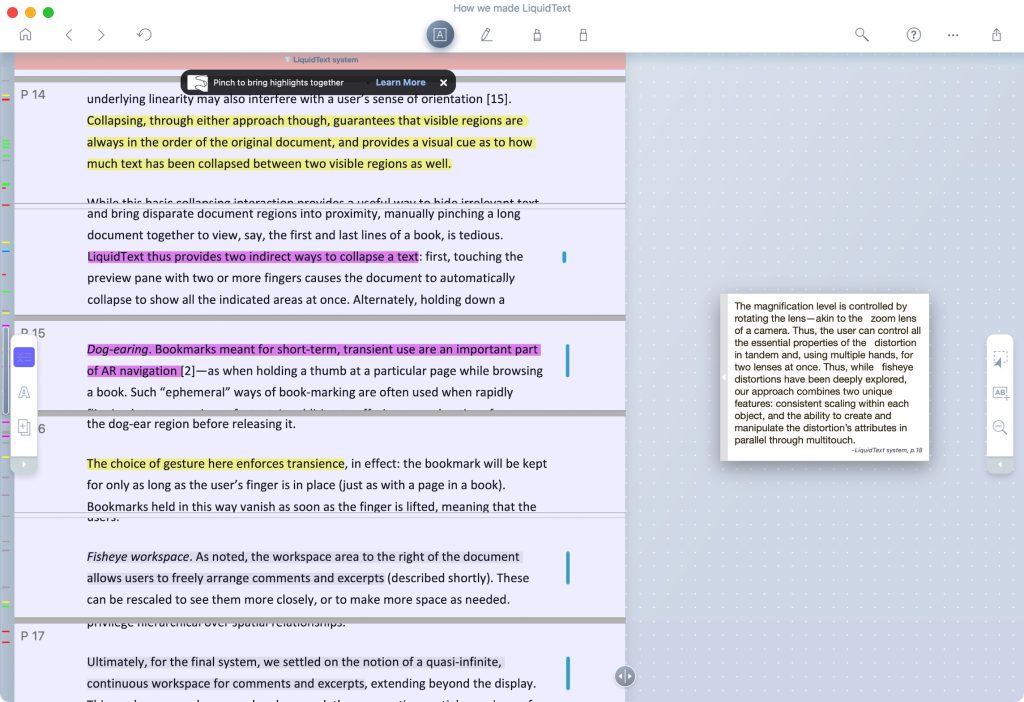Open the annotations (A) panel in left sidebar
This screenshot has width=1024, height=702.
[x=24, y=392]
